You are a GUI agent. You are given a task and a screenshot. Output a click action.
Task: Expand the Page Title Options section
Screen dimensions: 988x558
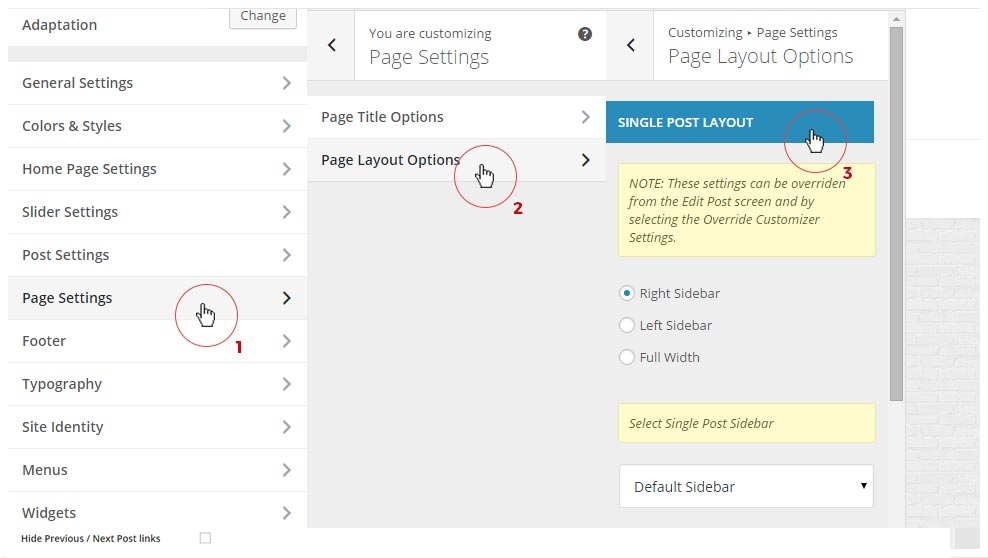pyautogui.click(x=456, y=117)
